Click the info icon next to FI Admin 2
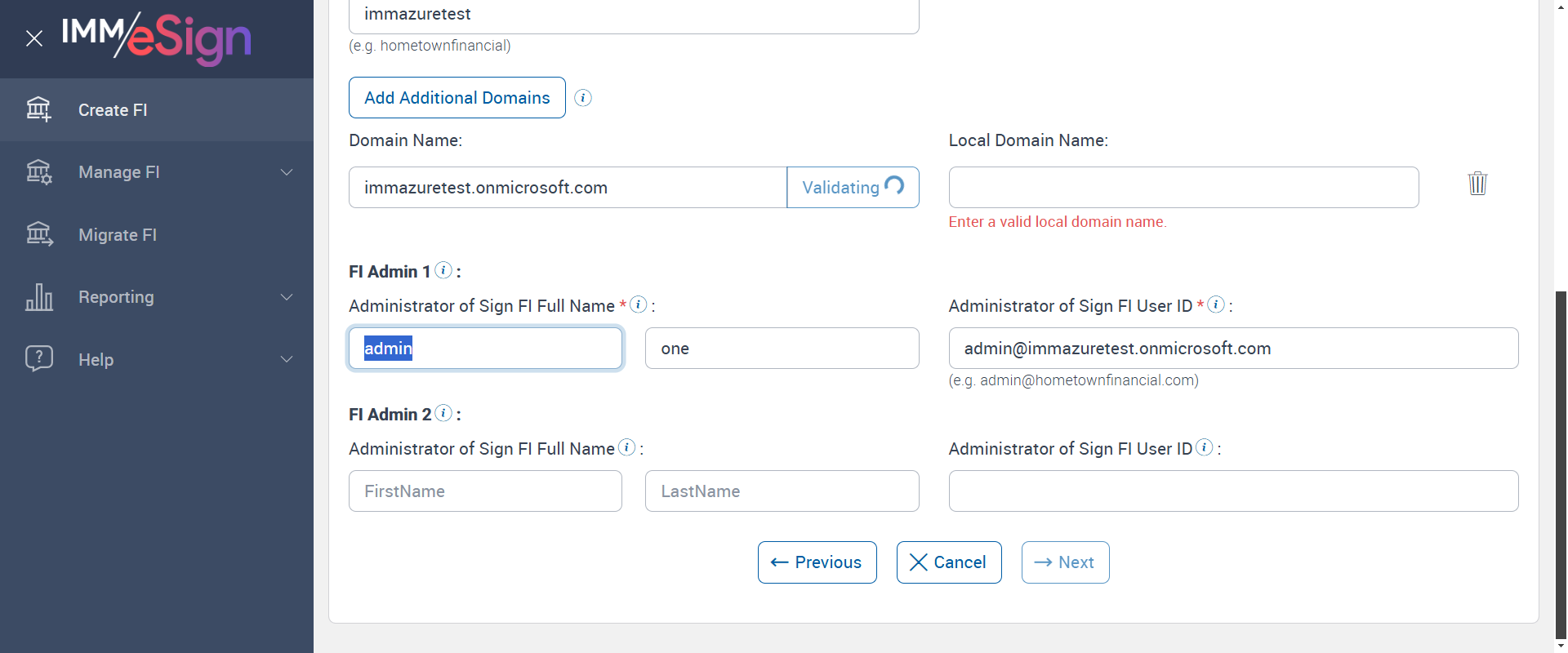The image size is (1568, 653). (443, 413)
